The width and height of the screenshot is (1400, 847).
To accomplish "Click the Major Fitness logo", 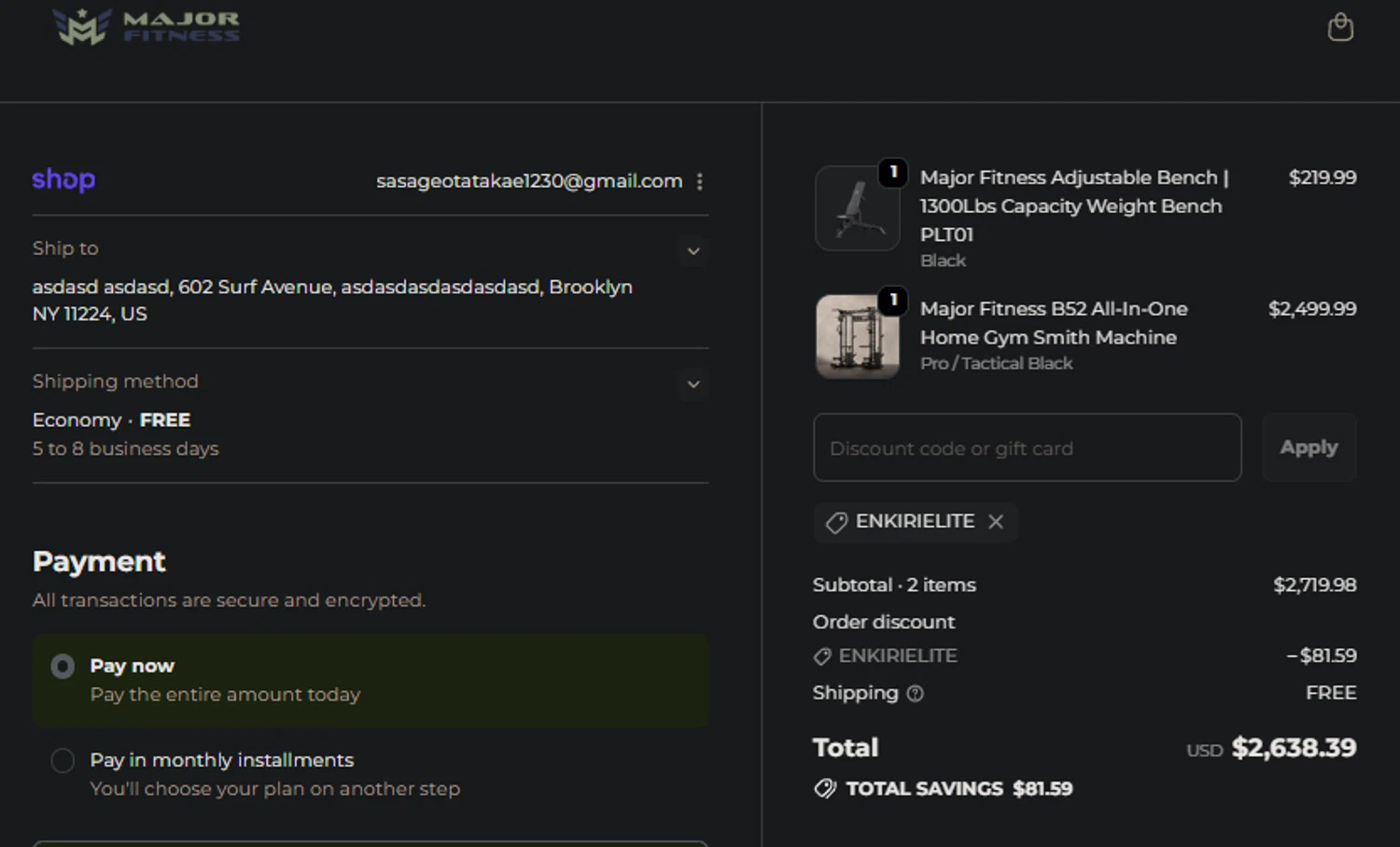I will [147, 26].
